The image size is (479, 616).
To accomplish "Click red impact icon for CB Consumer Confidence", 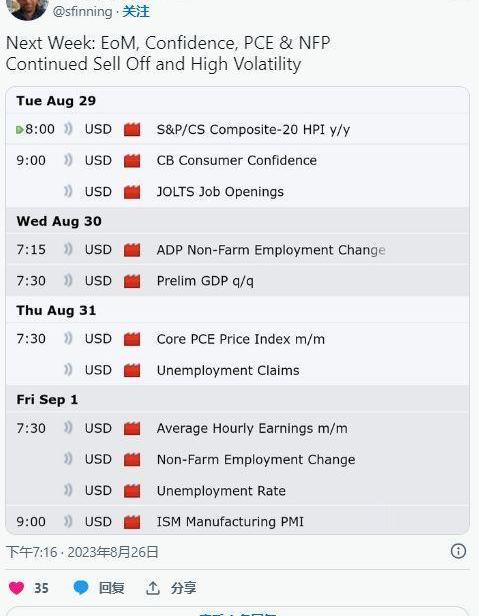I will pos(132,161).
